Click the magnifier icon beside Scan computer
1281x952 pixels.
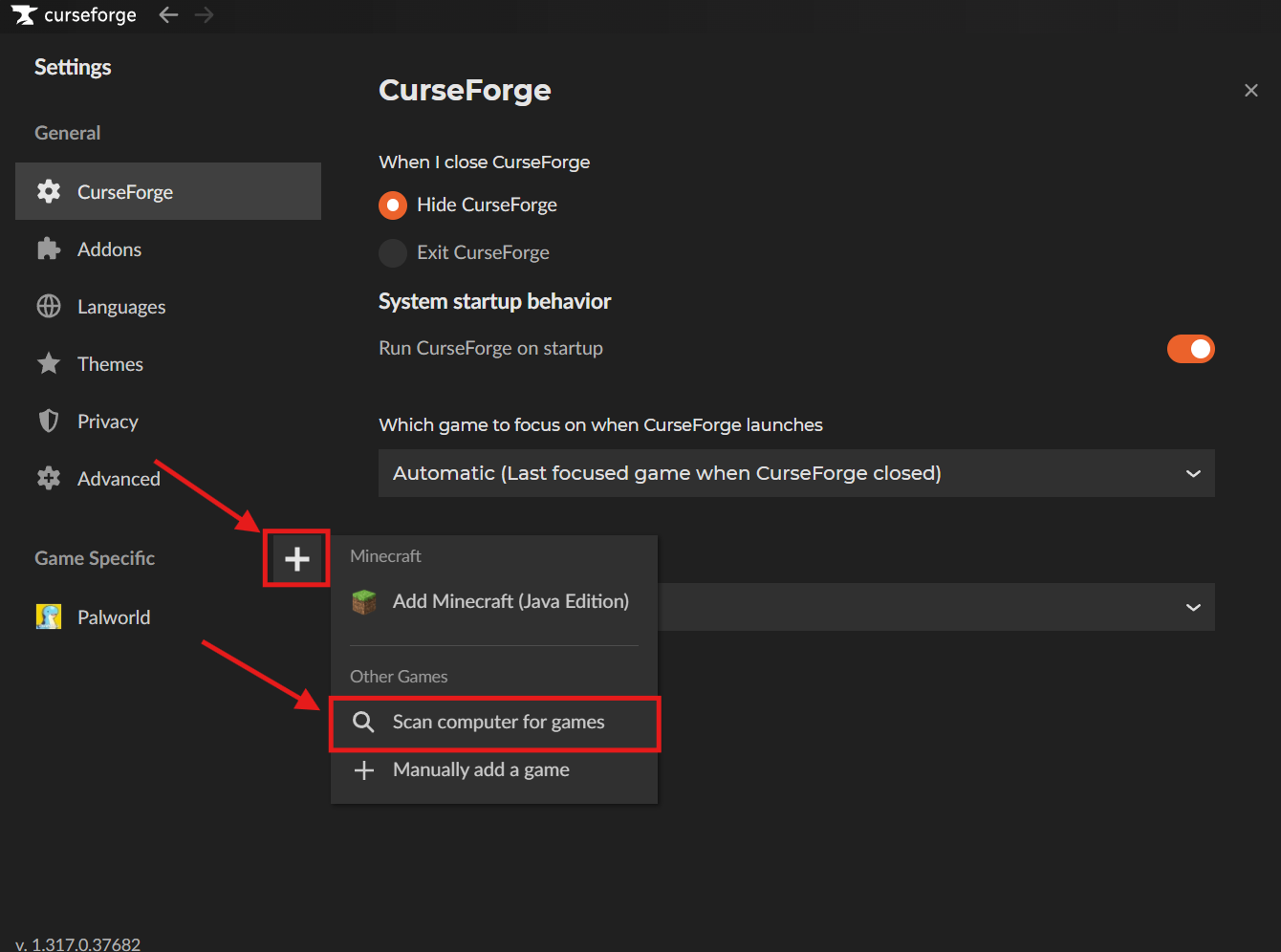tap(363, 722)
